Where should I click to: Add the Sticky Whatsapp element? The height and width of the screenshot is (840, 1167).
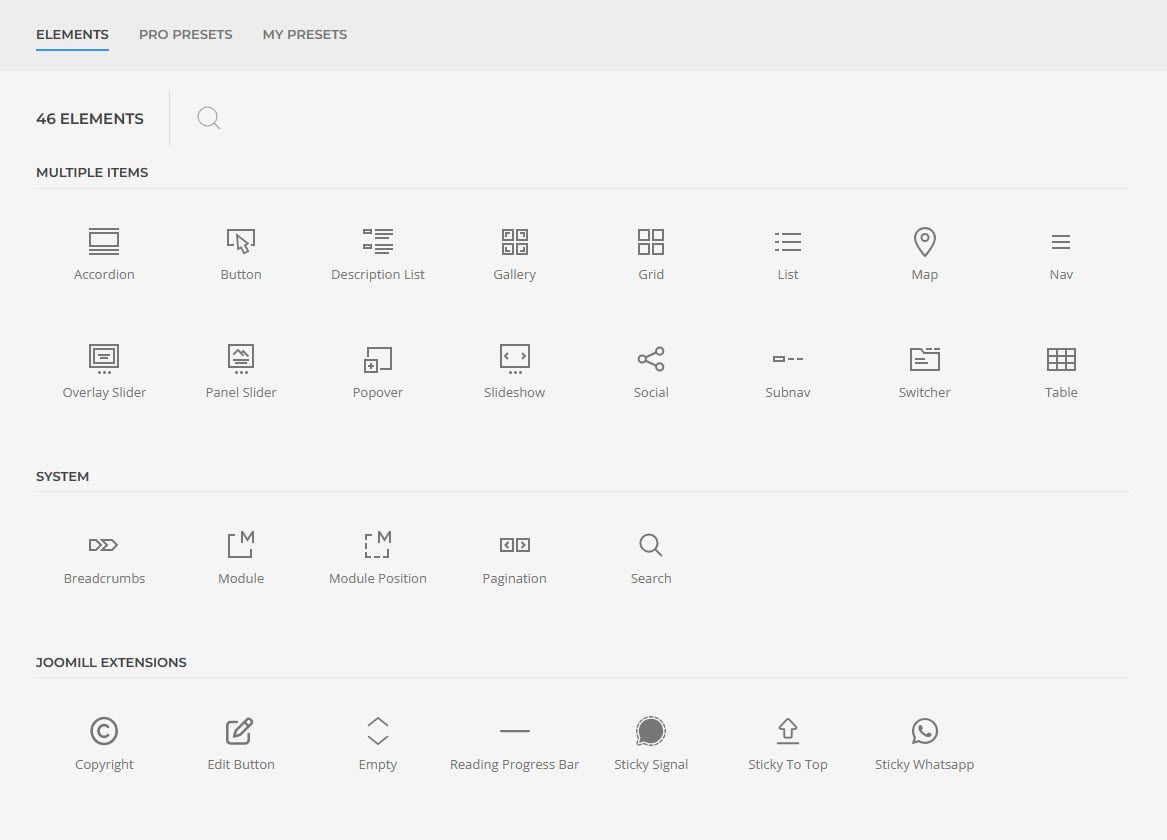click(x=924, y=744)
